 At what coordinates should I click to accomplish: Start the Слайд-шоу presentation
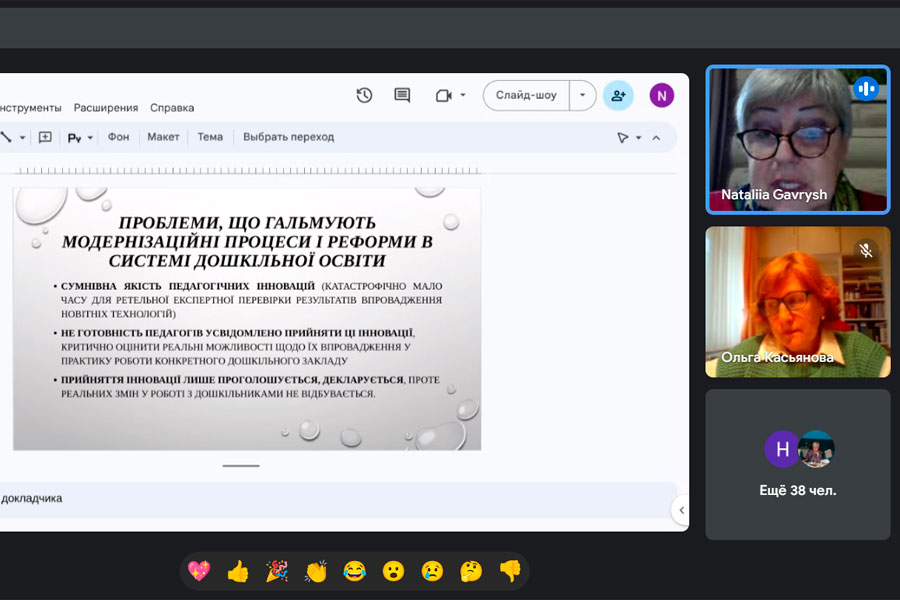(526, 95)
